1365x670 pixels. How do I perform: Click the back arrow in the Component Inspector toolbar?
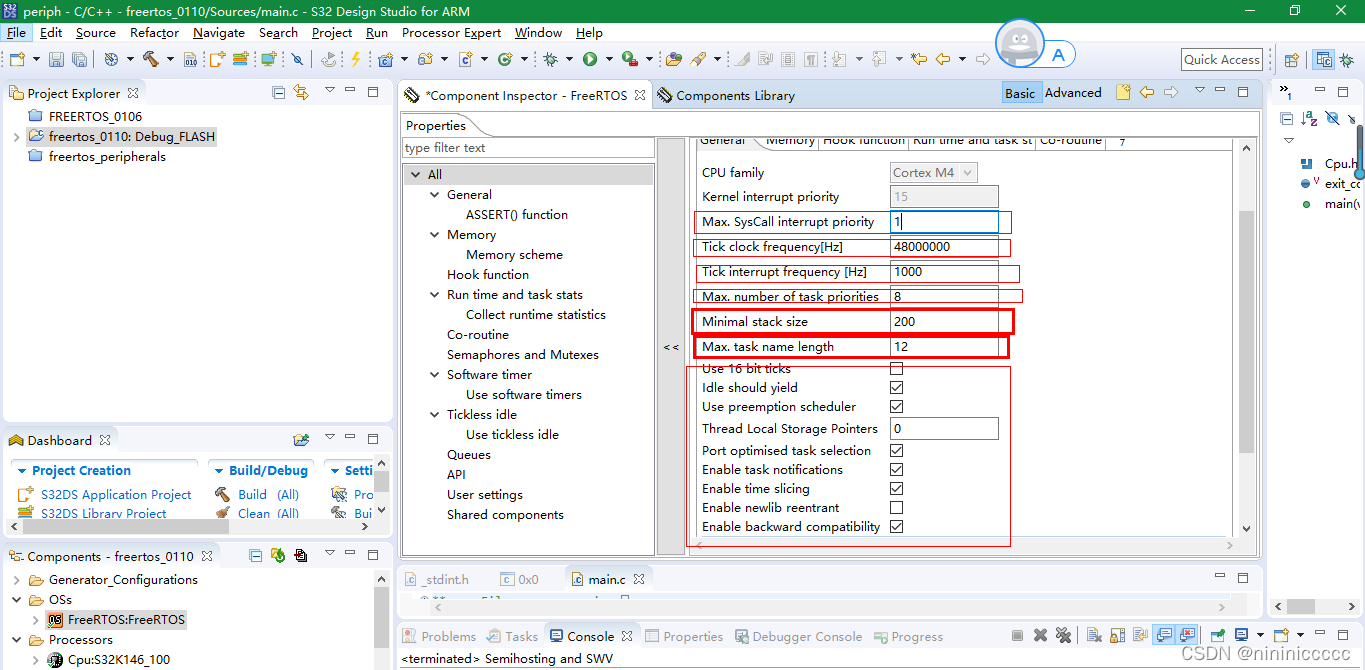[1147, 92]
